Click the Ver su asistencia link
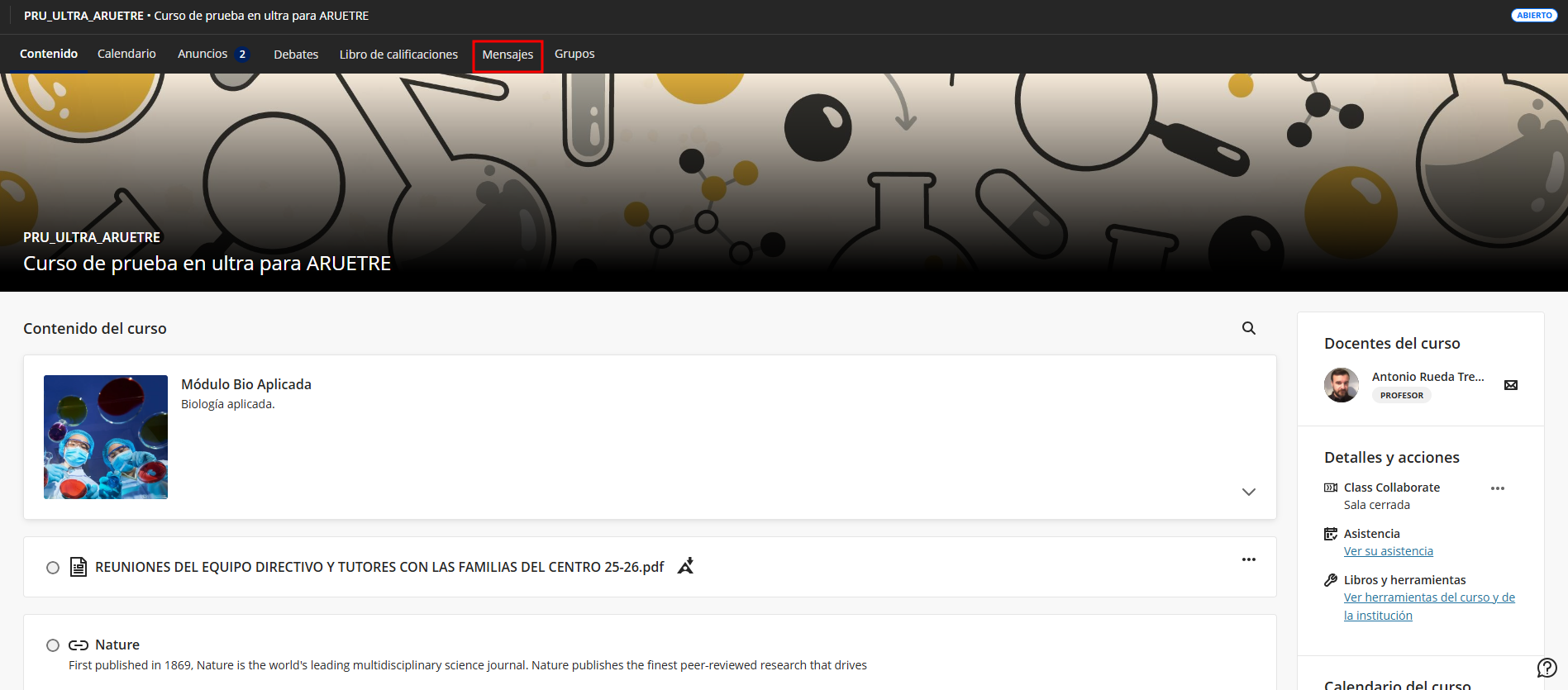The width and height of the screenshot is (1568, 690). 1388,551
